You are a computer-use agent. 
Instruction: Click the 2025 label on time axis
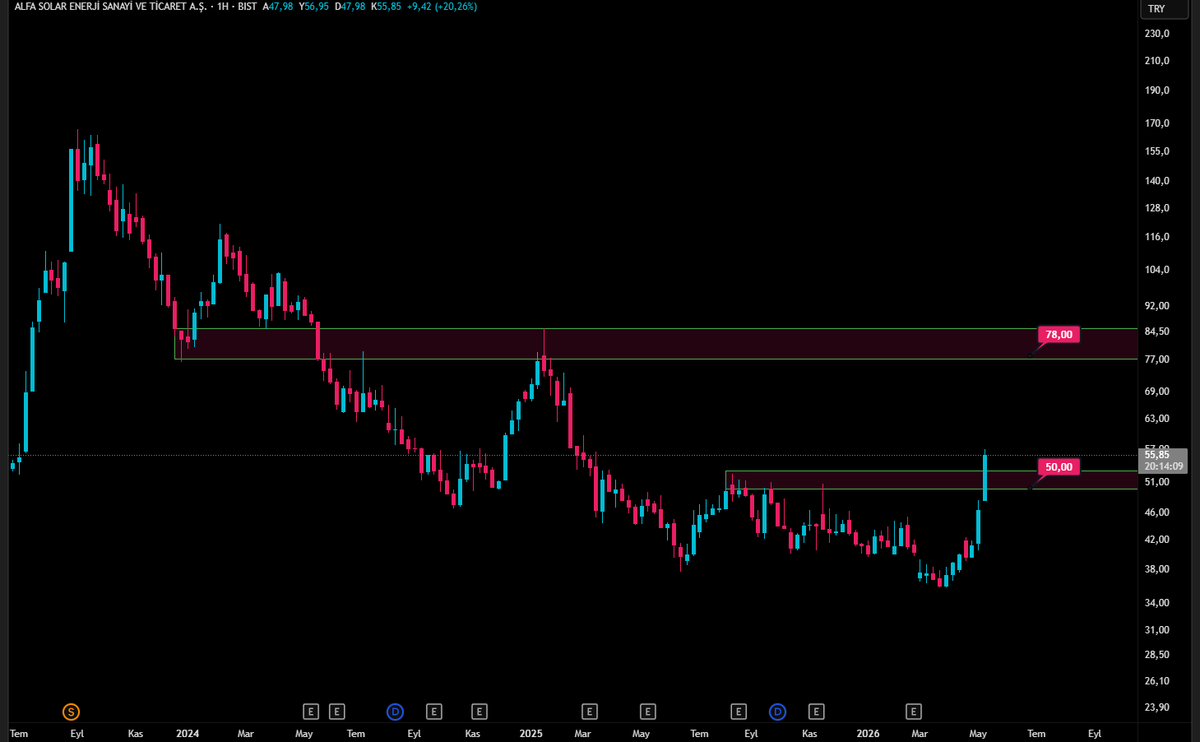coord(531,733)
